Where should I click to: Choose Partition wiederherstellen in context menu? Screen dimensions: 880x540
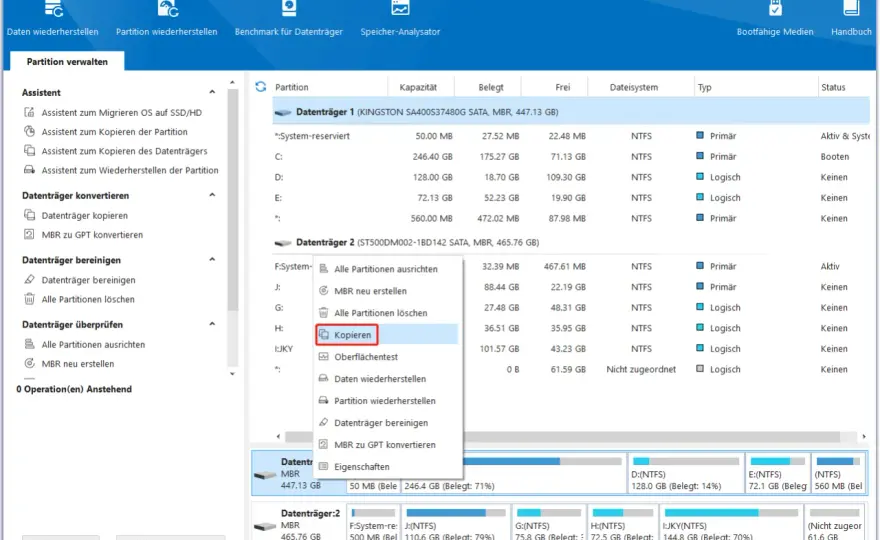tap(388, 400)
